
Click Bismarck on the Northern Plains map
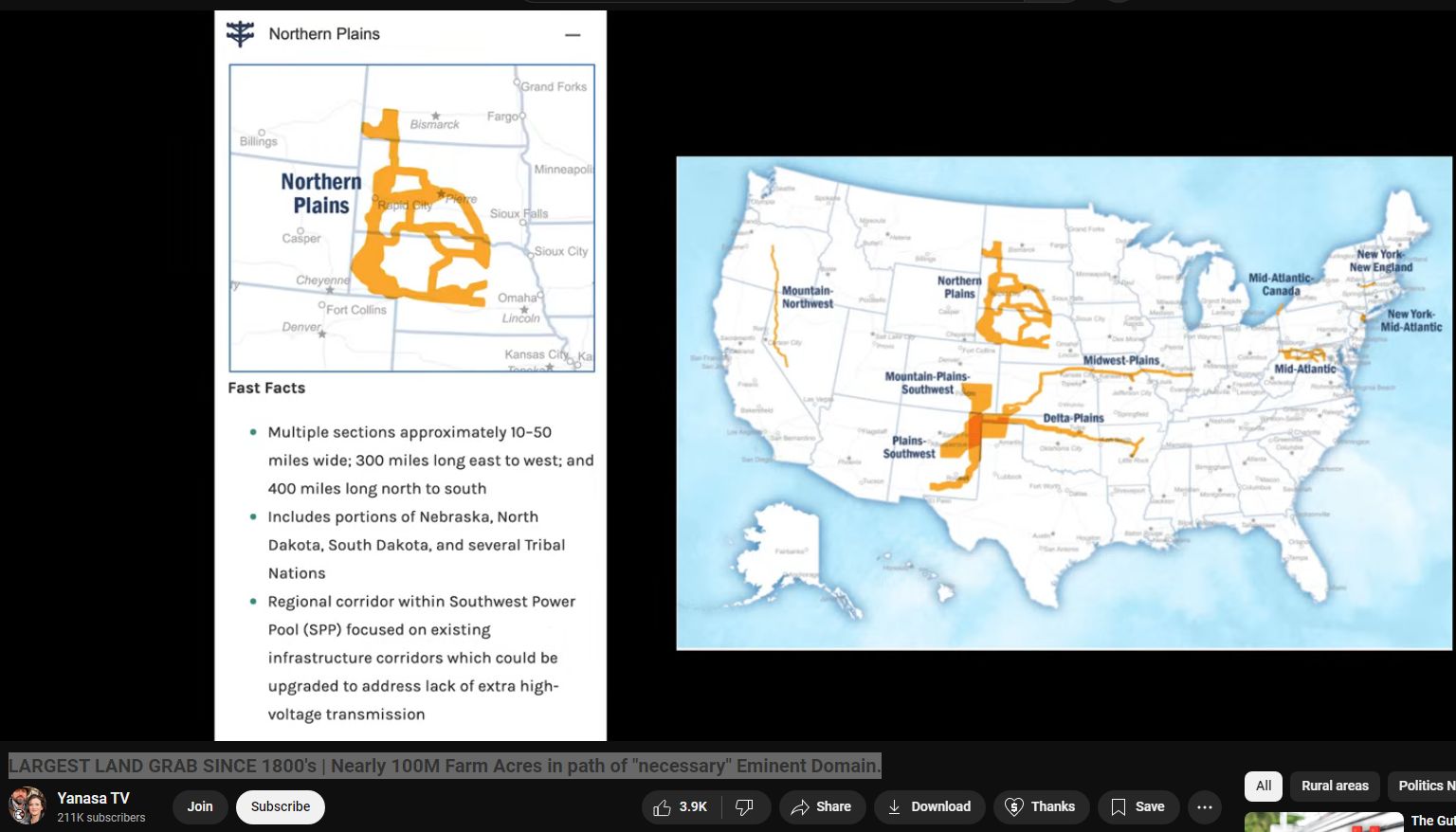[x=434, y=124]
